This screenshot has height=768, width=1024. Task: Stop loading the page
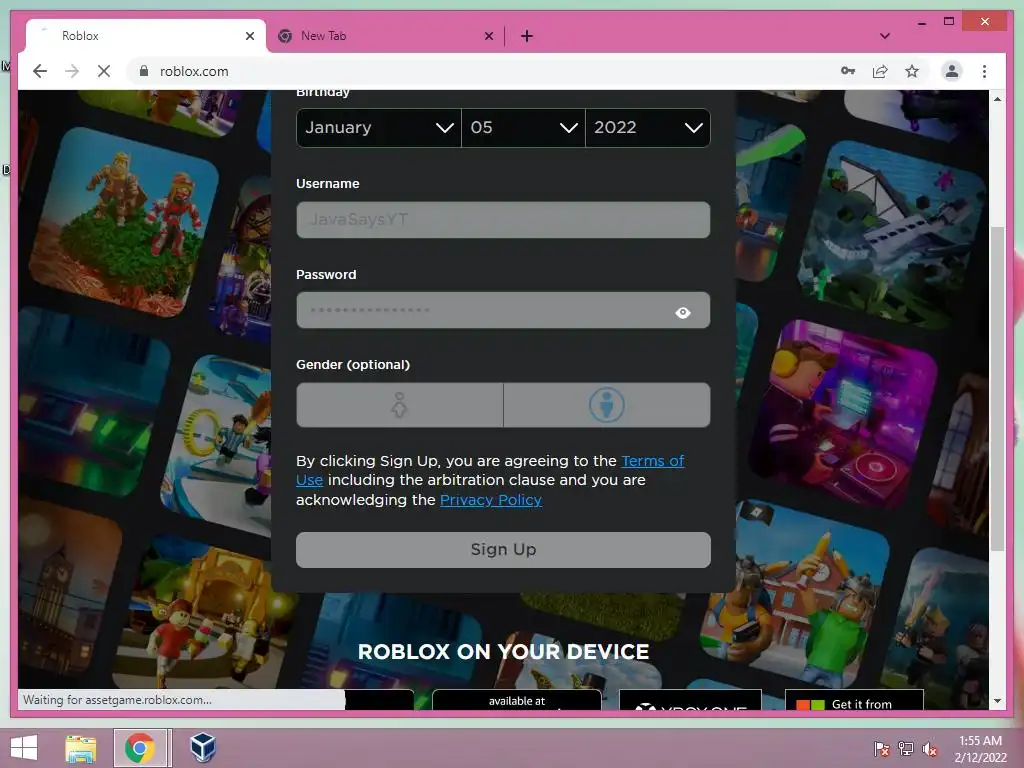point(104,71)
